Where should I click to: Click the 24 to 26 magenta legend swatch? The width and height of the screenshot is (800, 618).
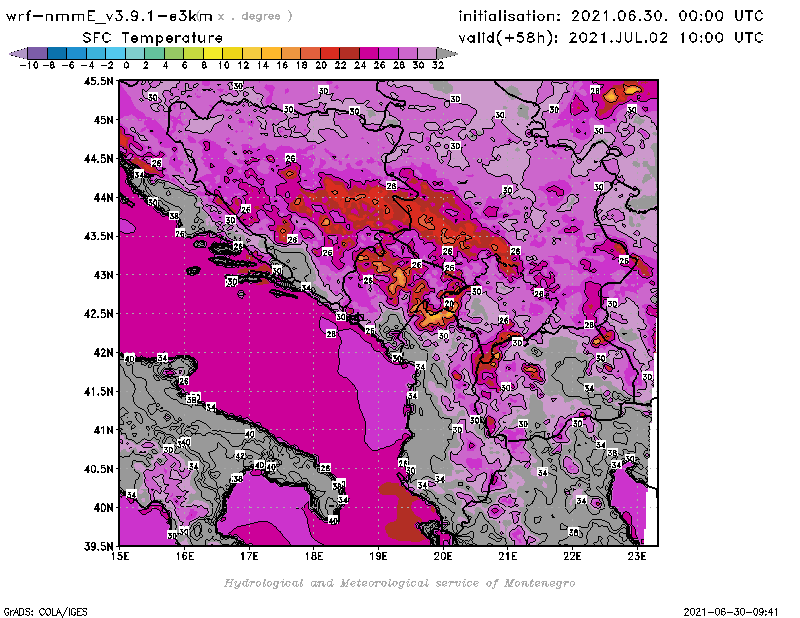coord(368,53)
